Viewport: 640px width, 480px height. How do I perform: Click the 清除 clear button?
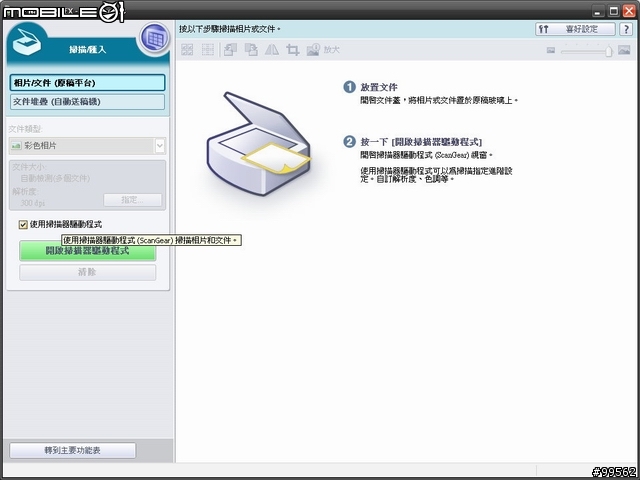click(x=87, y=272)
